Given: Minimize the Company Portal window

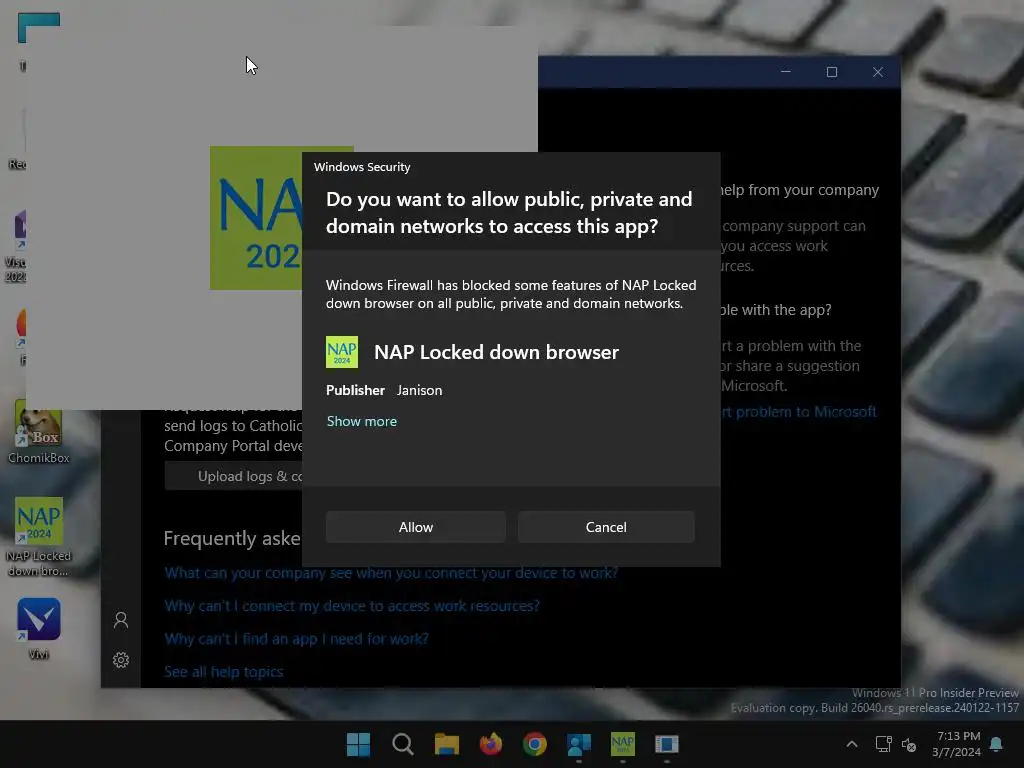Looking at the screenshot, I should (786, 72).
